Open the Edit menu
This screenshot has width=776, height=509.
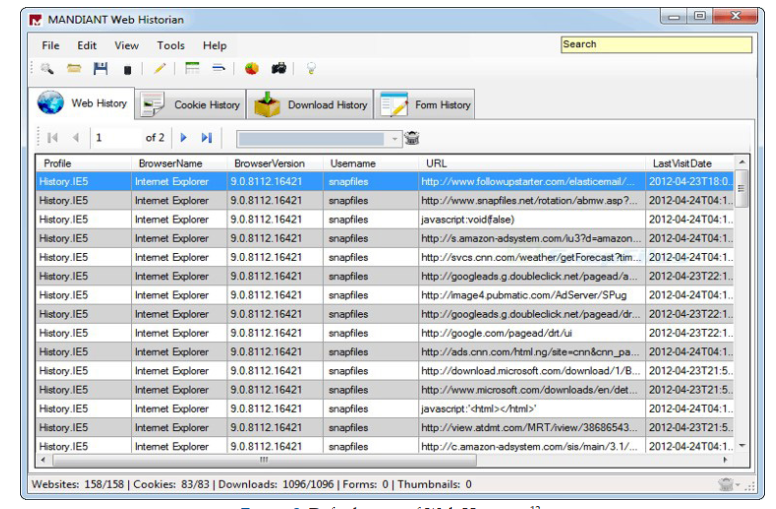tap(87, 46)
